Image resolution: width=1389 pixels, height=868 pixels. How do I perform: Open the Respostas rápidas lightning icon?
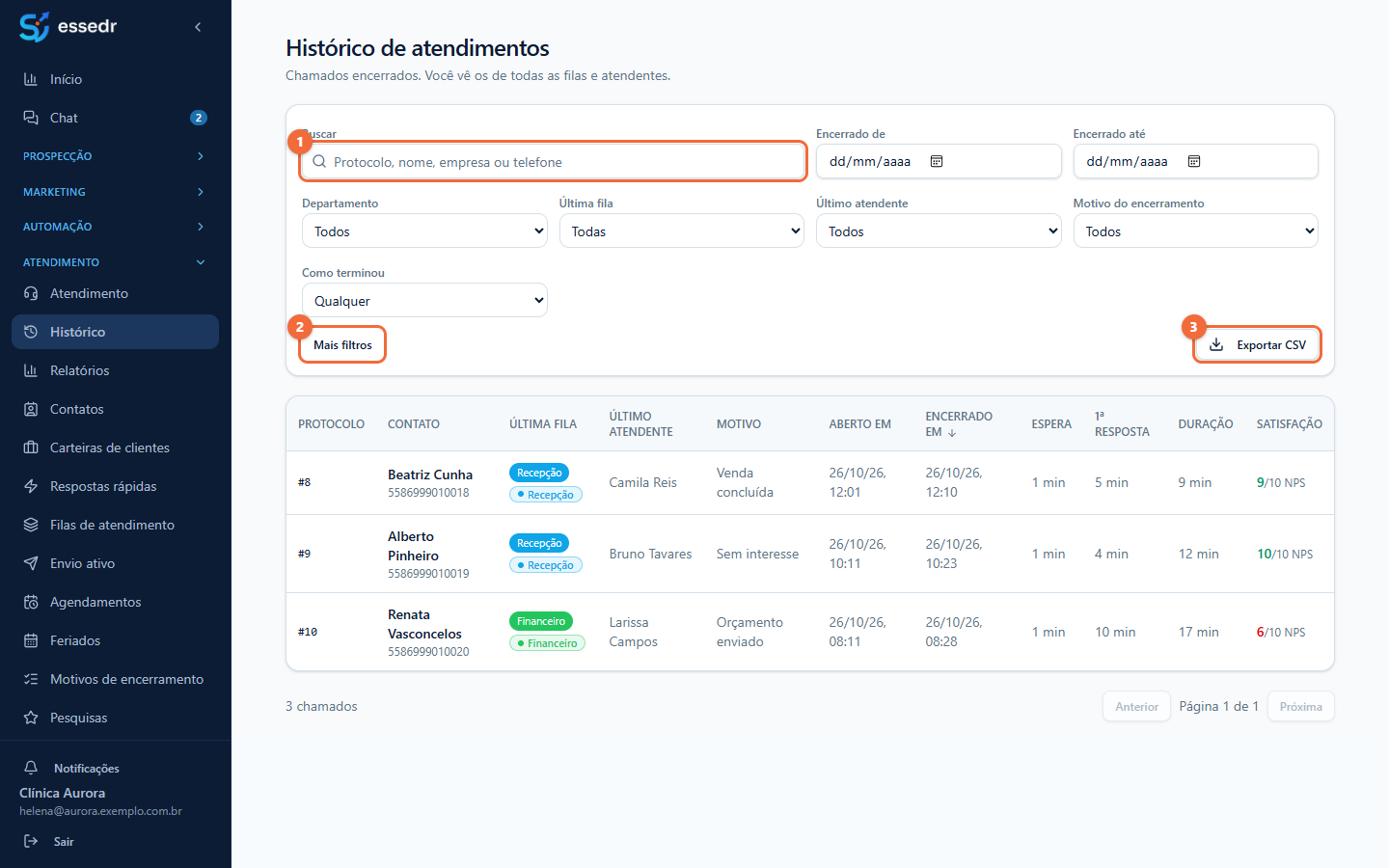pos(31,486)
